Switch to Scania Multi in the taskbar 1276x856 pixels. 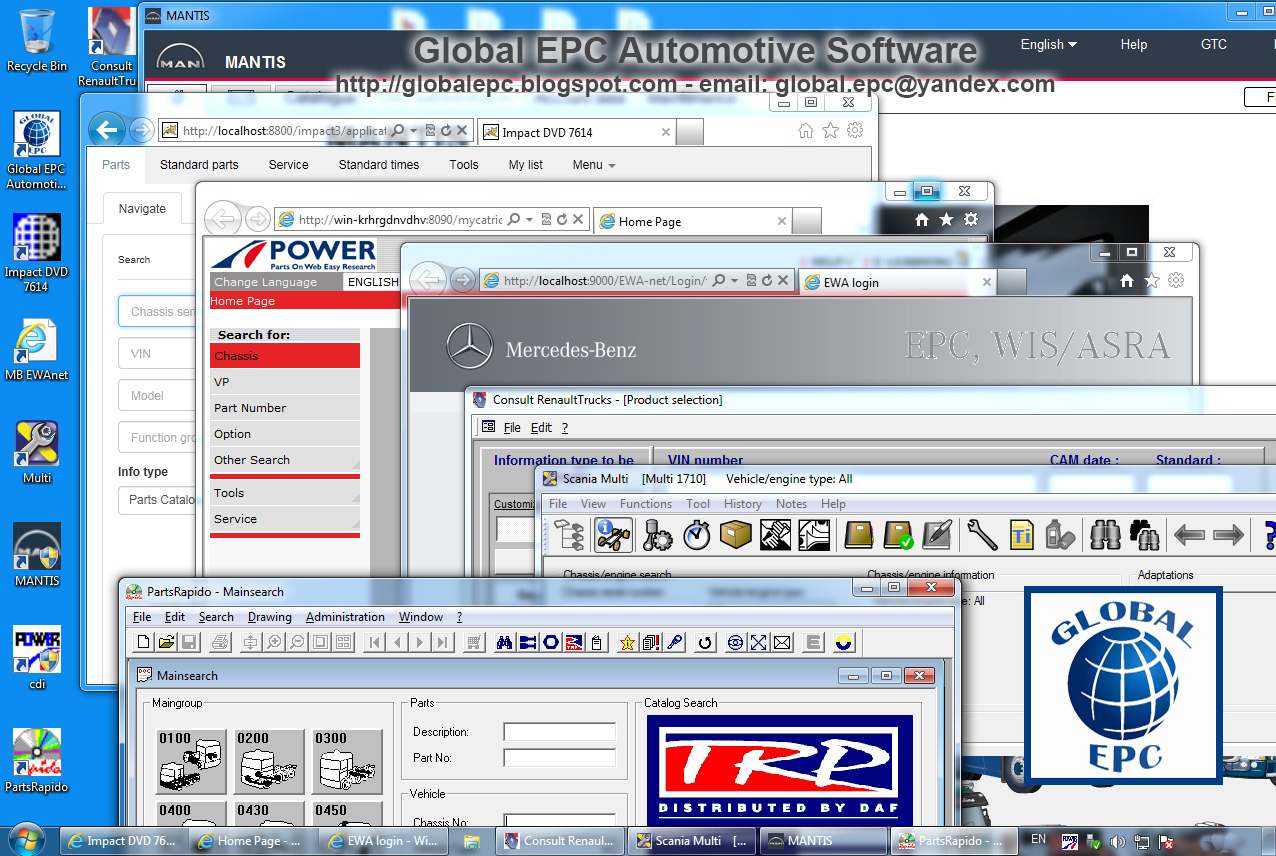[x=693, y=841]
